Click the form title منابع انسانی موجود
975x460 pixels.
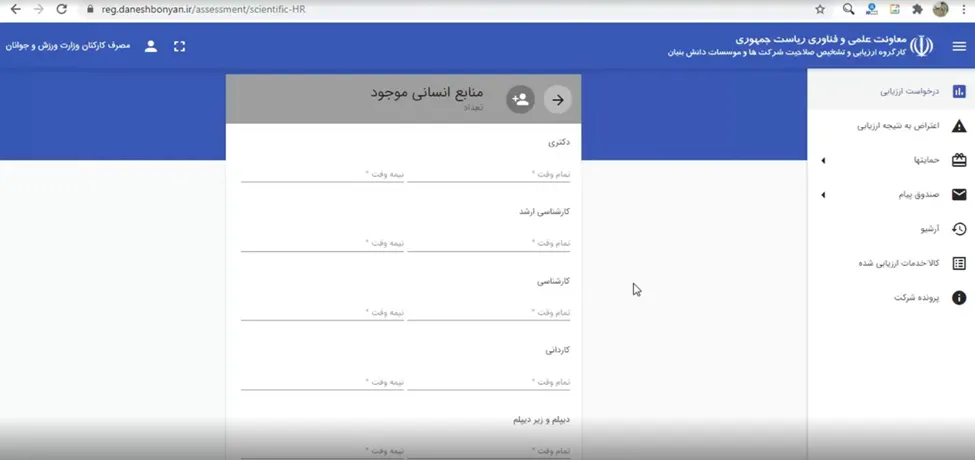427,93
